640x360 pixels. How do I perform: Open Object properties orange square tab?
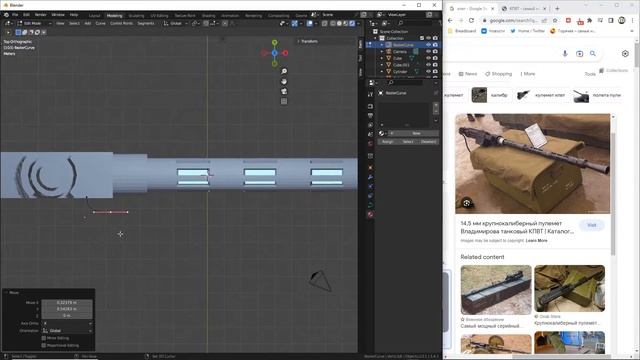[370, 167]
